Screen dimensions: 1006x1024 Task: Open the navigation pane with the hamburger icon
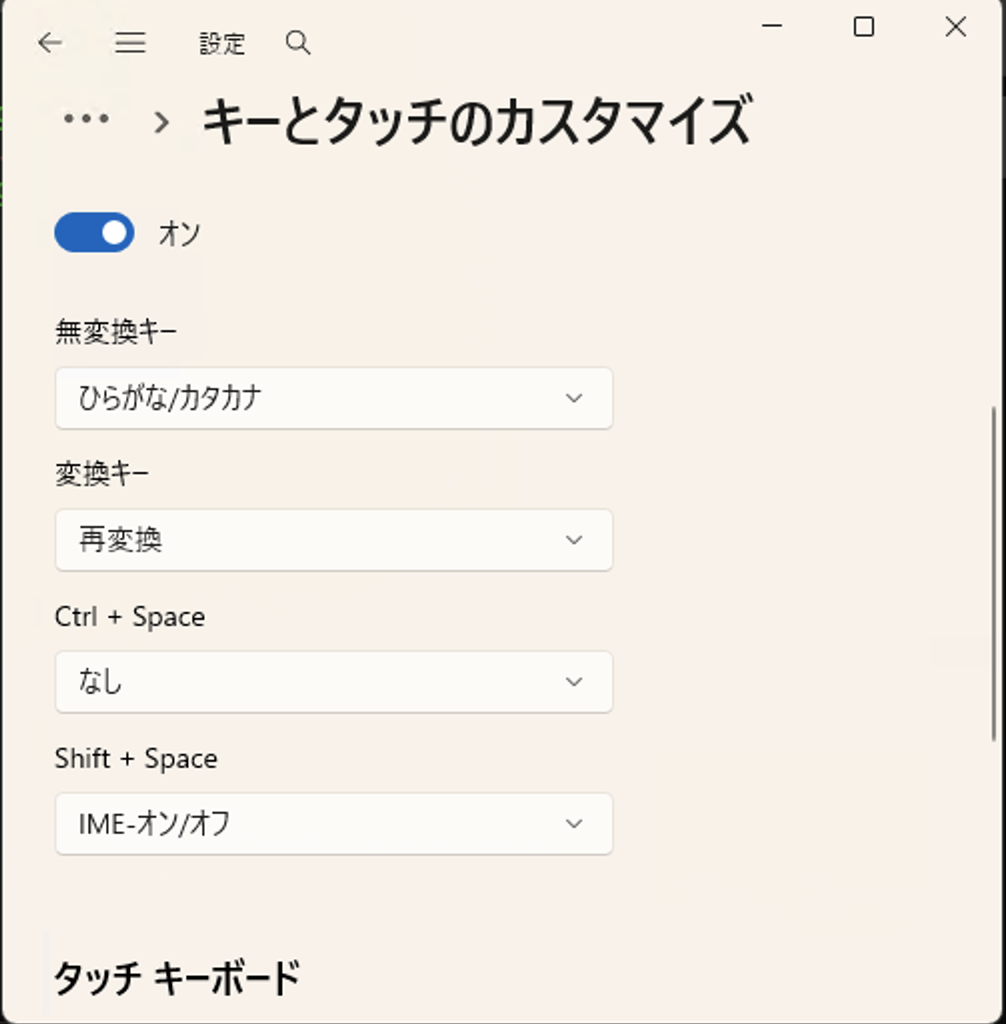[x=130, y=43]
